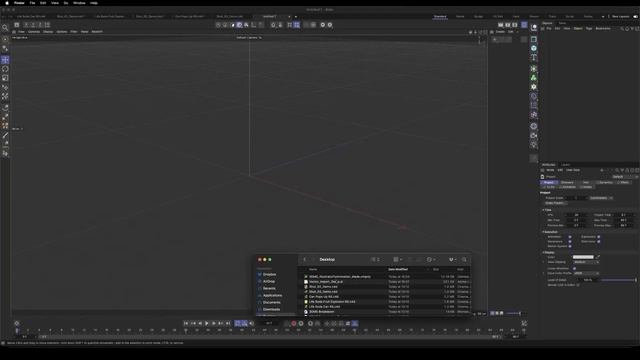The width and height of the screenshot is (640, 360).
Task: Open the Info tab in Attributes
Action: [x=586, y=182]
